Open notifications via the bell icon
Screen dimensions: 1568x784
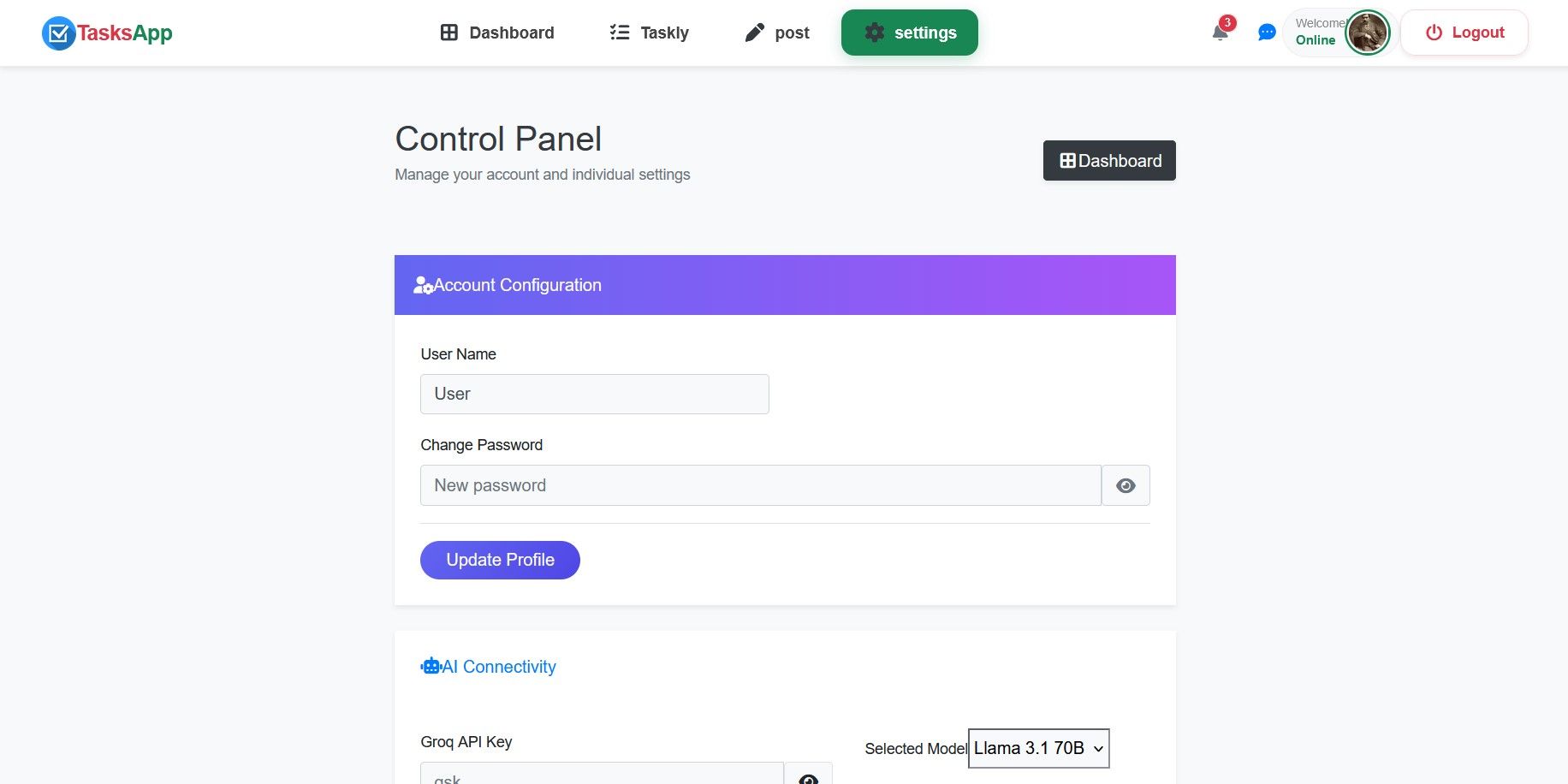[x=1220, y=33]
